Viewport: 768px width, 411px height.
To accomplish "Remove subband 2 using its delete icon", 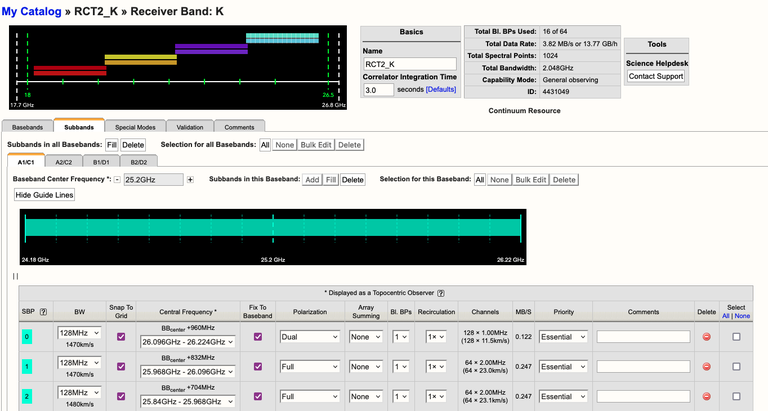I will coord(706,396).
